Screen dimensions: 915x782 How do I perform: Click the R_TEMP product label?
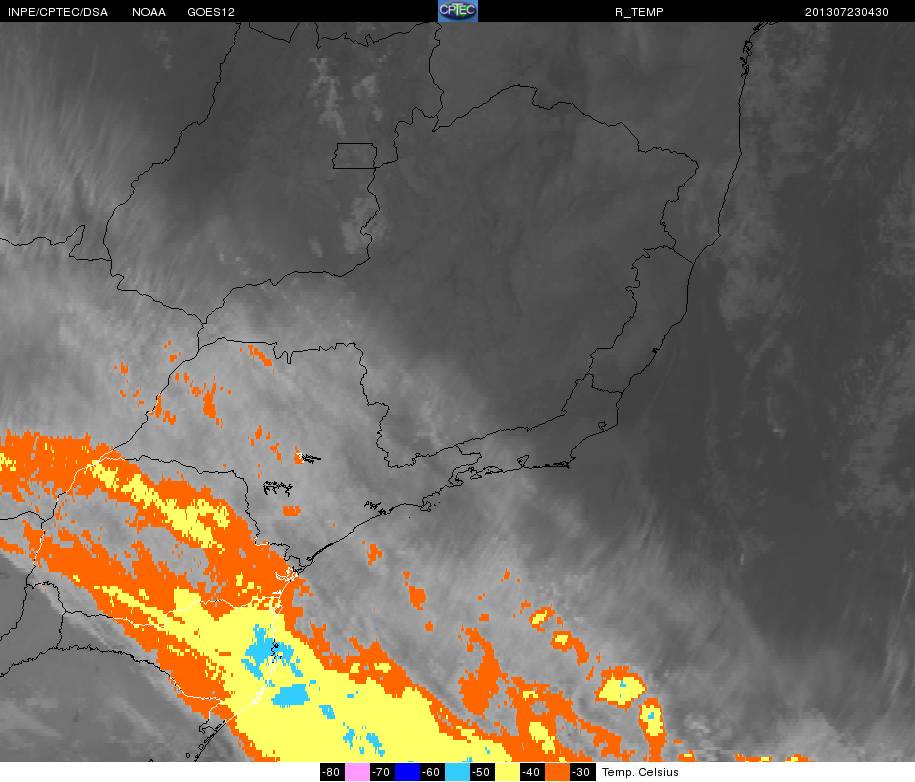[x=639, y=12]
